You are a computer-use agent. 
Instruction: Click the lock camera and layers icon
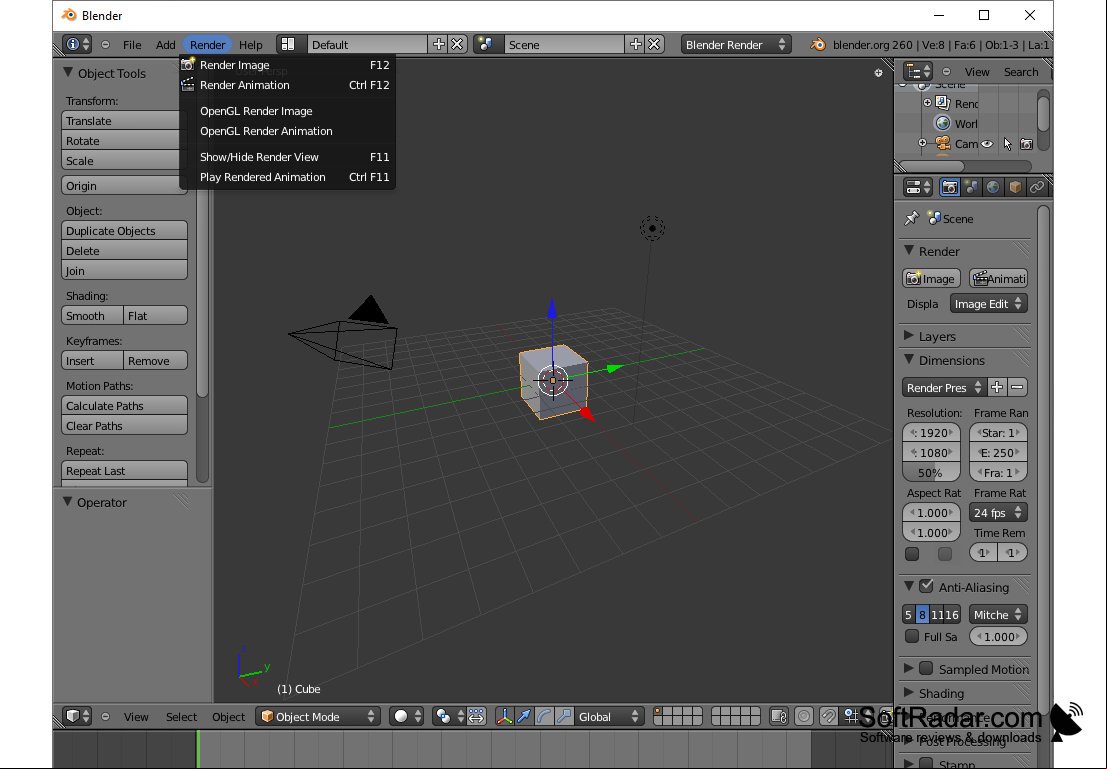779,716
